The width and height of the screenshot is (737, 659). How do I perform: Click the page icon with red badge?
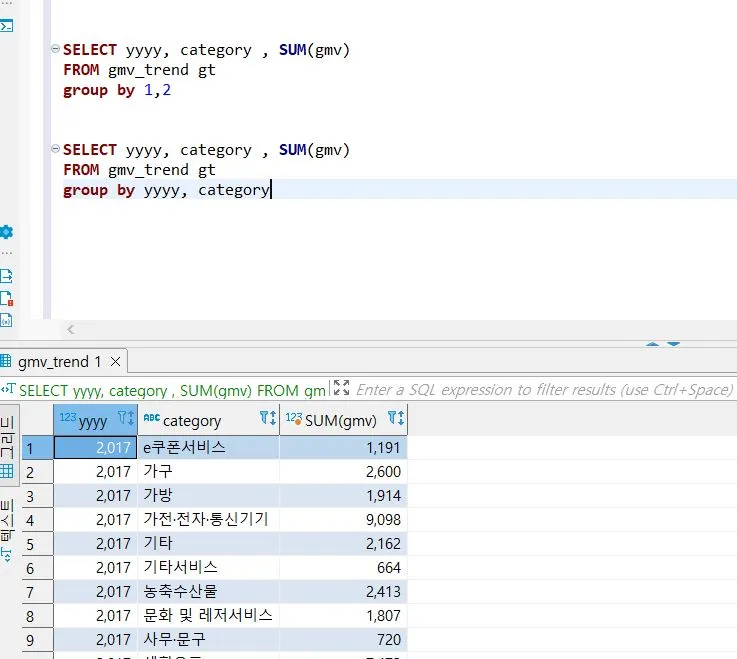click(6, 298)
